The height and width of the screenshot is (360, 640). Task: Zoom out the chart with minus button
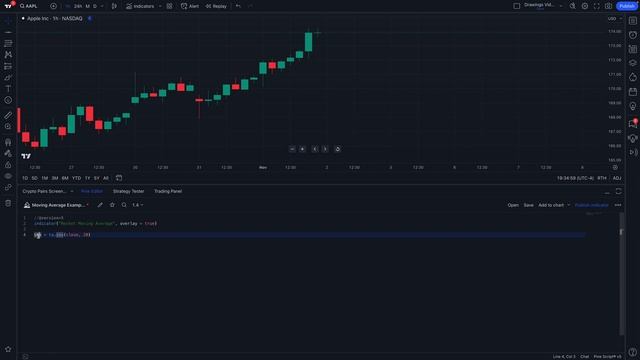click(292, 149)
